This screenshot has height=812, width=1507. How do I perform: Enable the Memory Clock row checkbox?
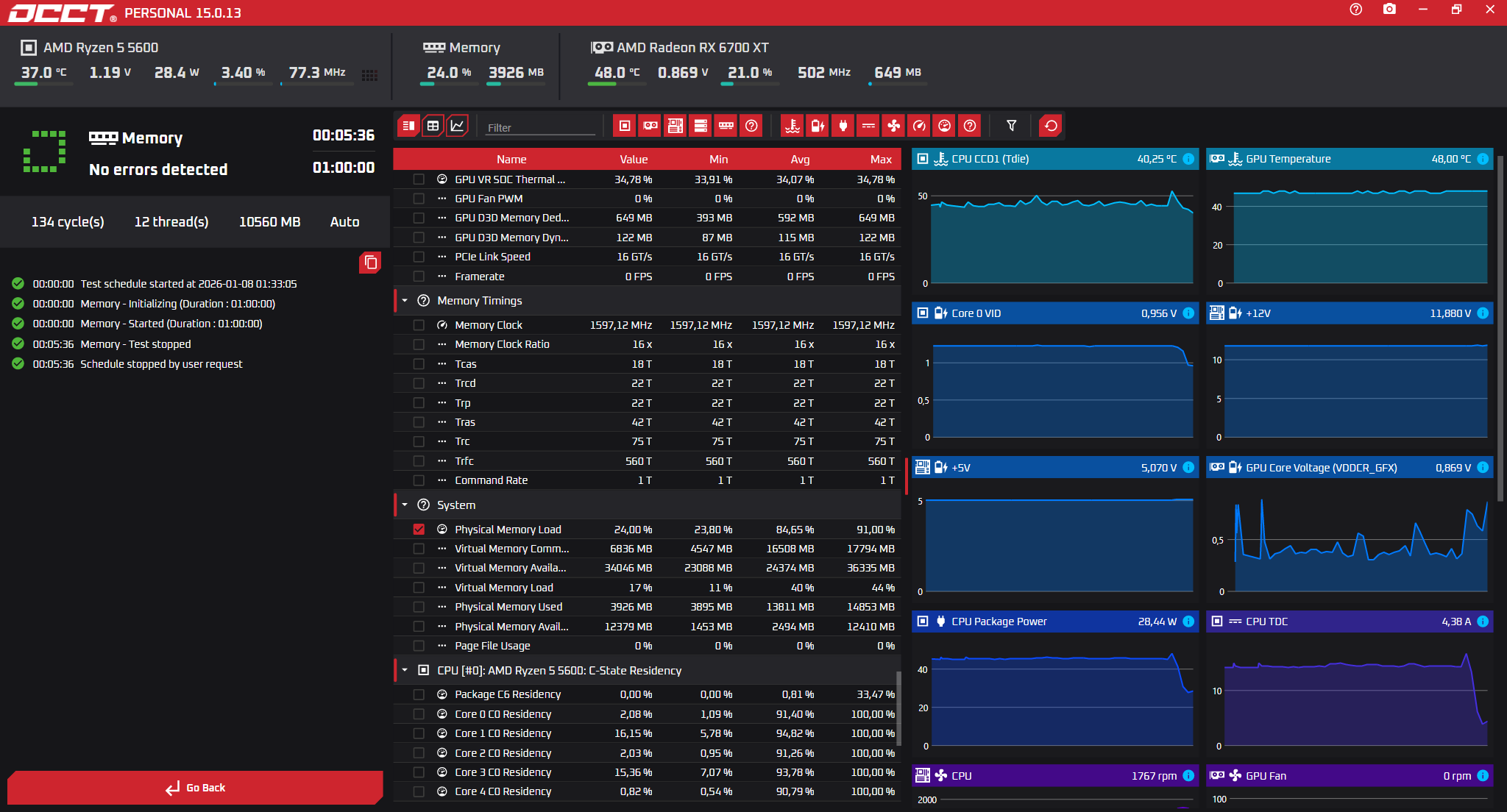419,325
